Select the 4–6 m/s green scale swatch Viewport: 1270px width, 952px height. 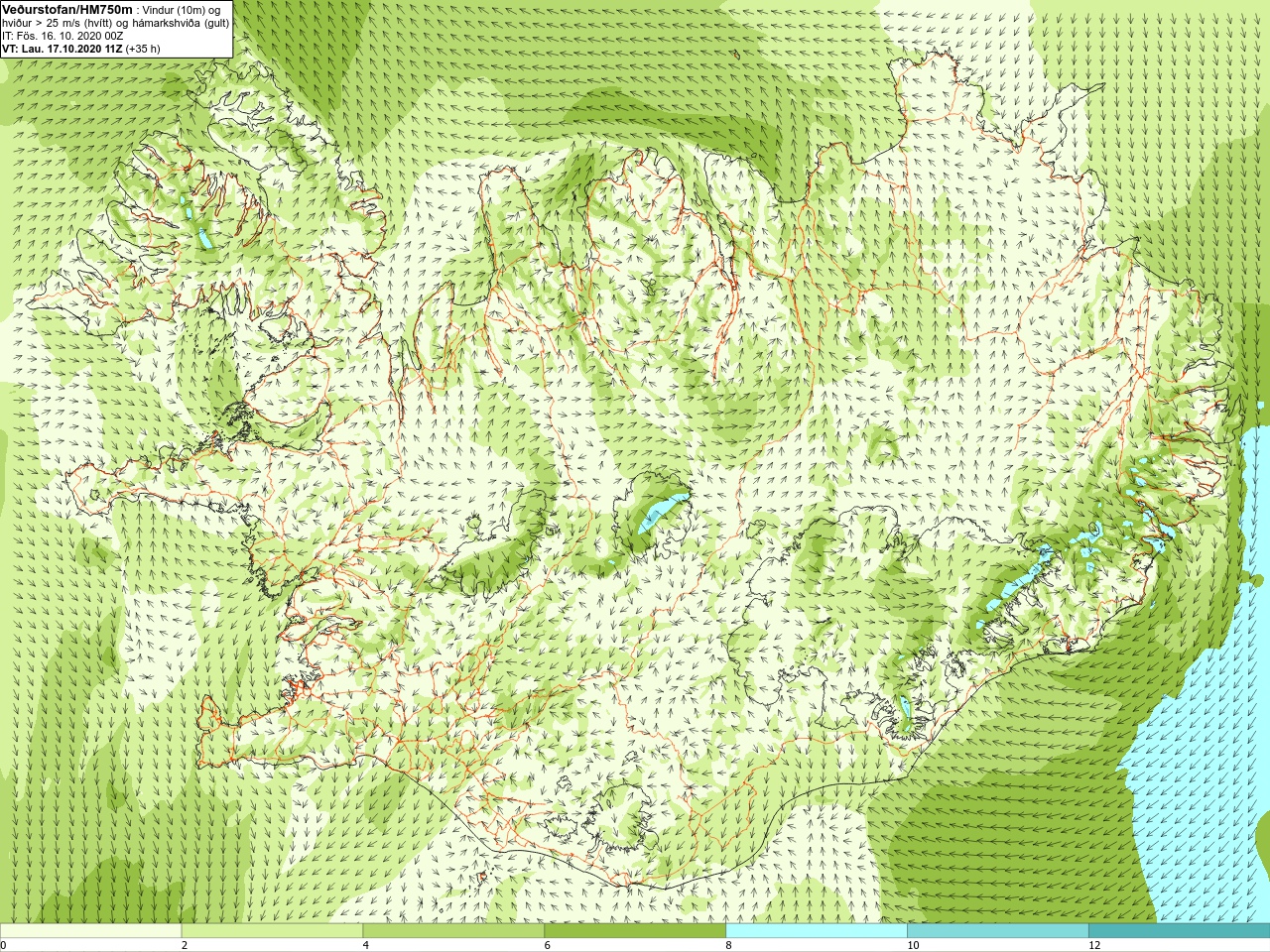click(x=453, y=931)
